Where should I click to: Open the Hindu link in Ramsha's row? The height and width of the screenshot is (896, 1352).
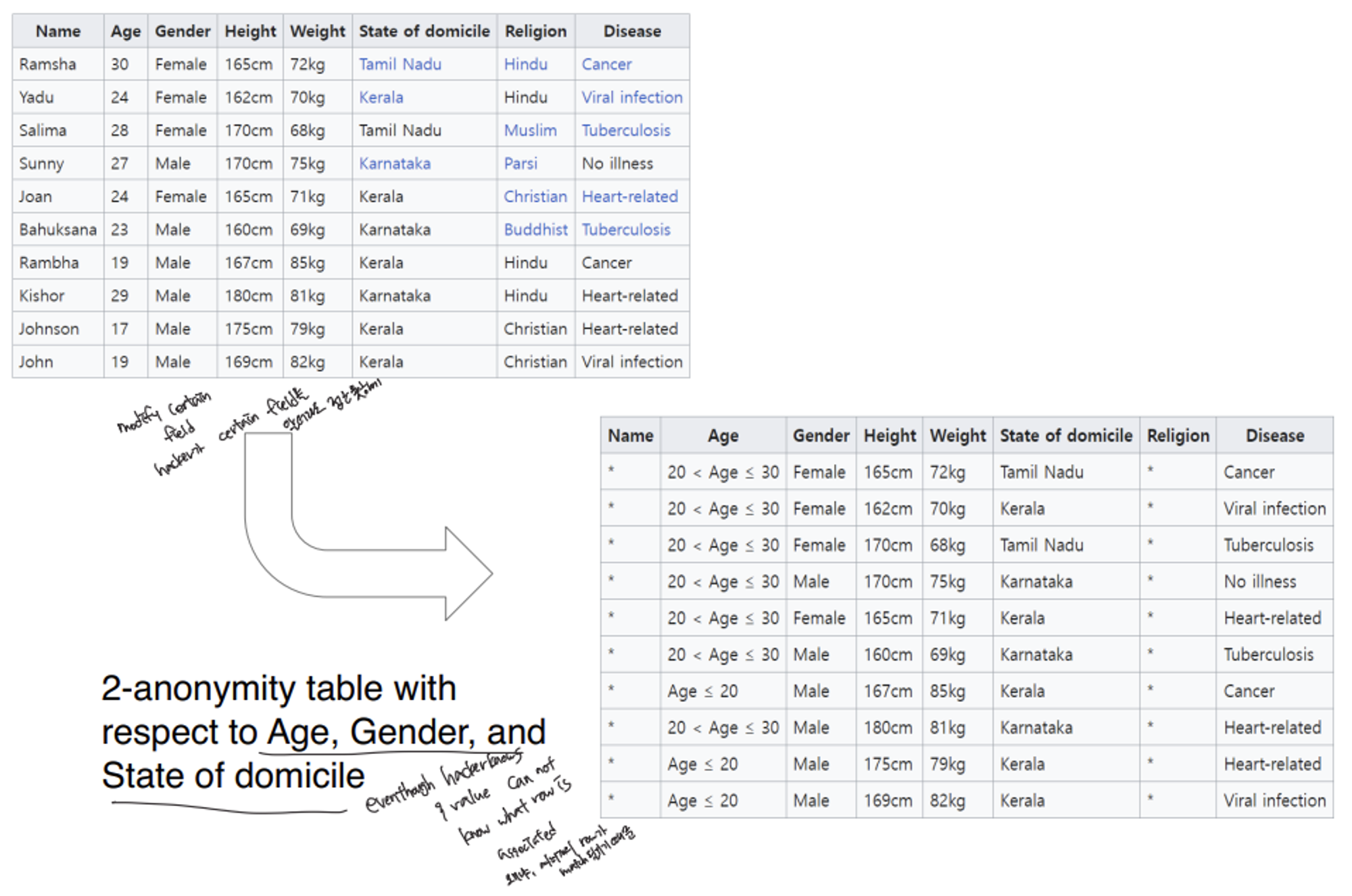coord(525,64)
